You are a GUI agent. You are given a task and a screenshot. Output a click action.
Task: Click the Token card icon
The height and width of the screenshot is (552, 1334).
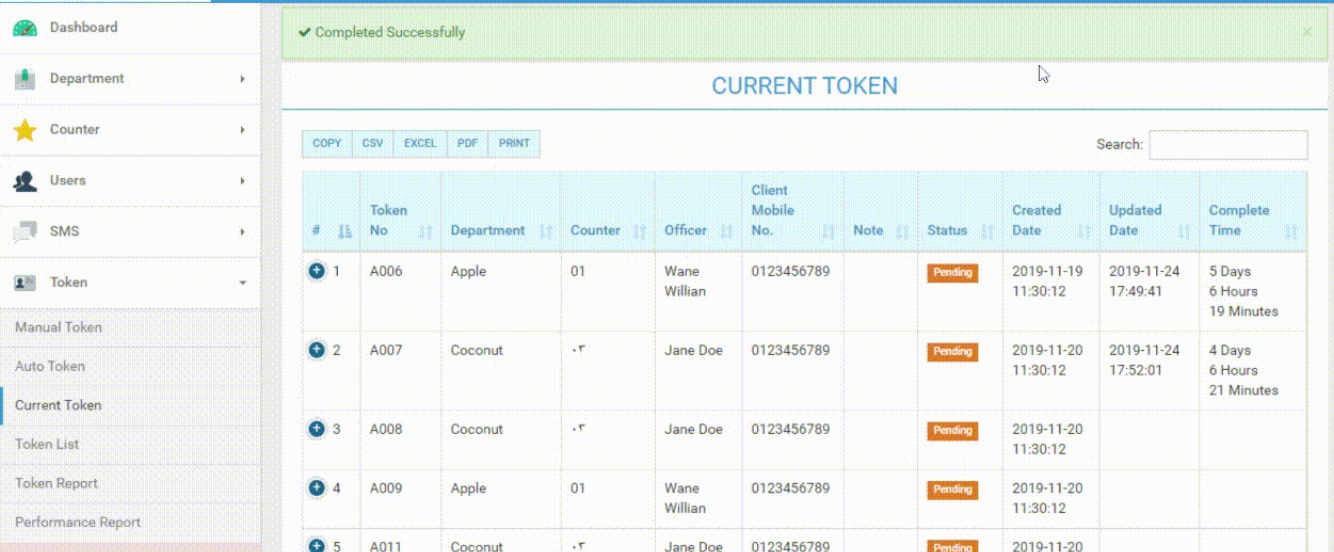pos(25,283)
